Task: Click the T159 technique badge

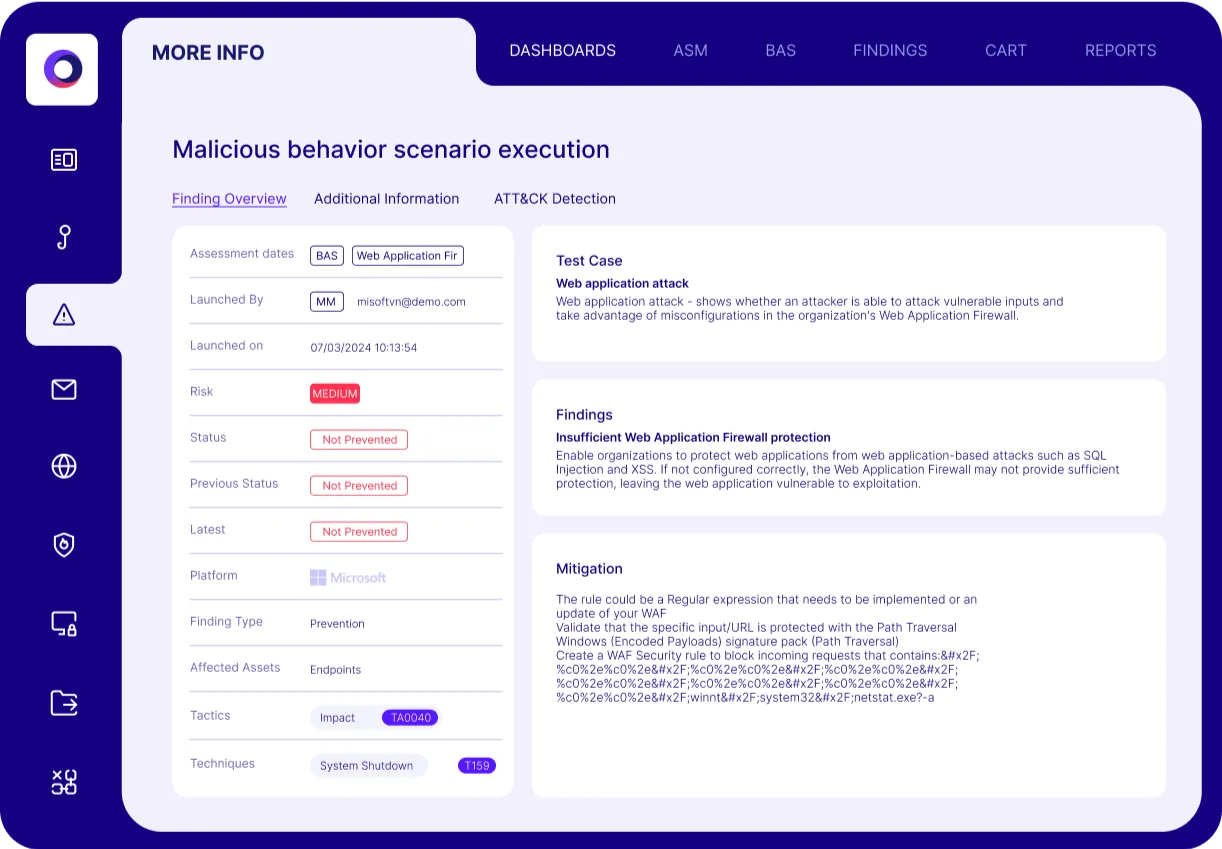Action: (x=476, y=766)
